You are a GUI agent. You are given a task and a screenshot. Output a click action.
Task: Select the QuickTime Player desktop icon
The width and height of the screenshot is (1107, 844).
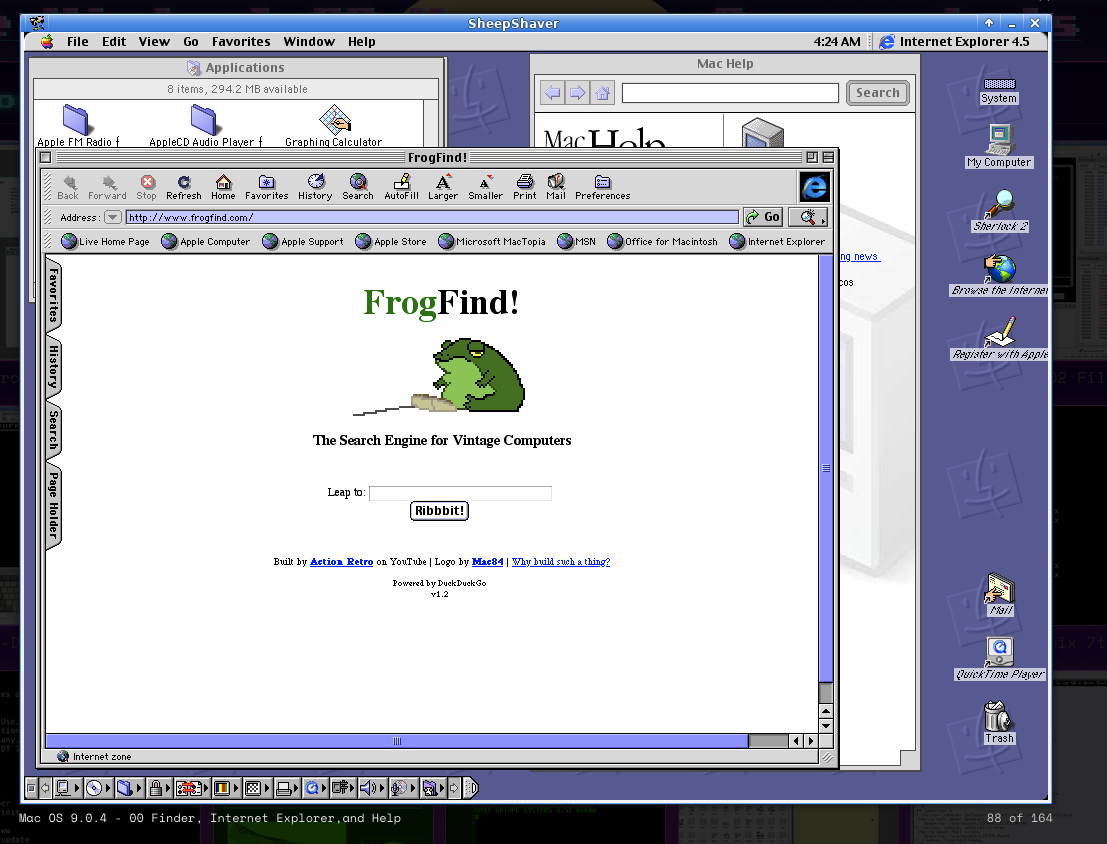[1000, 659]
